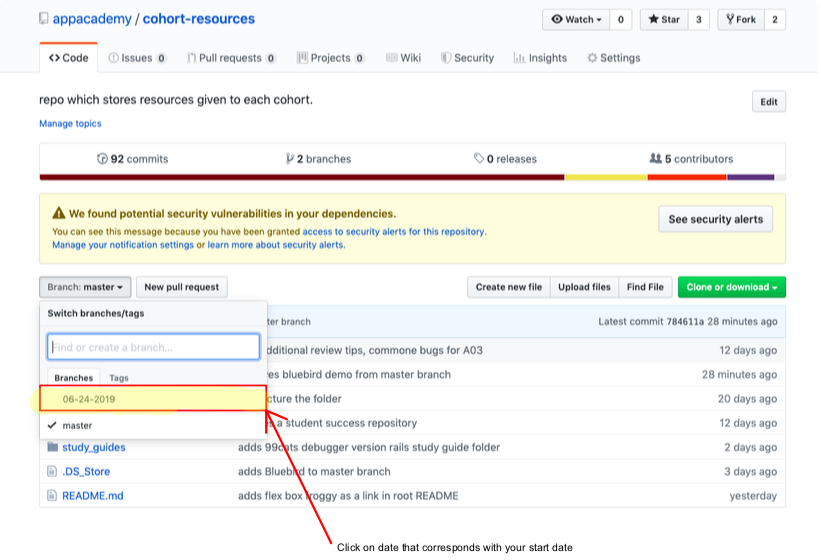This screenshot has width=821, height=560.
Task: Click the forks count 2
Action: pos(775,19)
